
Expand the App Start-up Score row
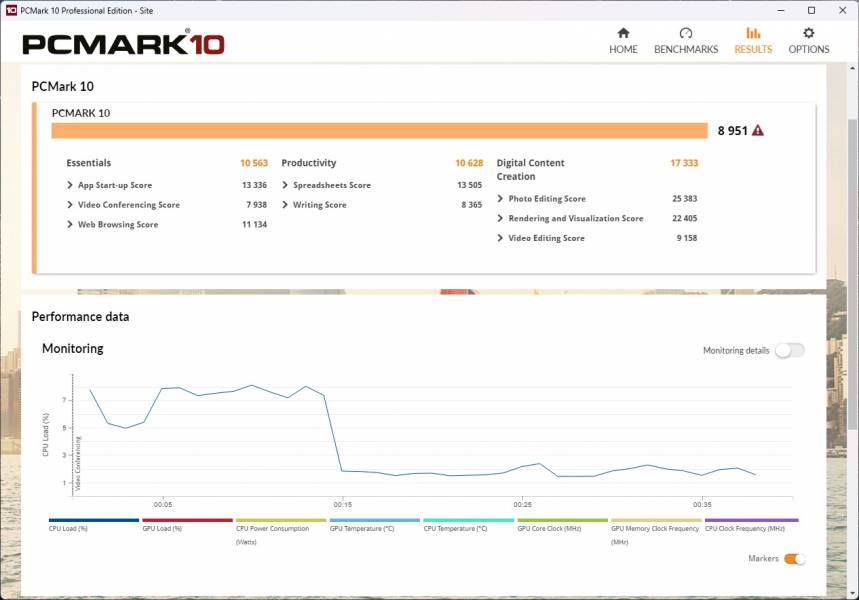(x=167, y=185)
